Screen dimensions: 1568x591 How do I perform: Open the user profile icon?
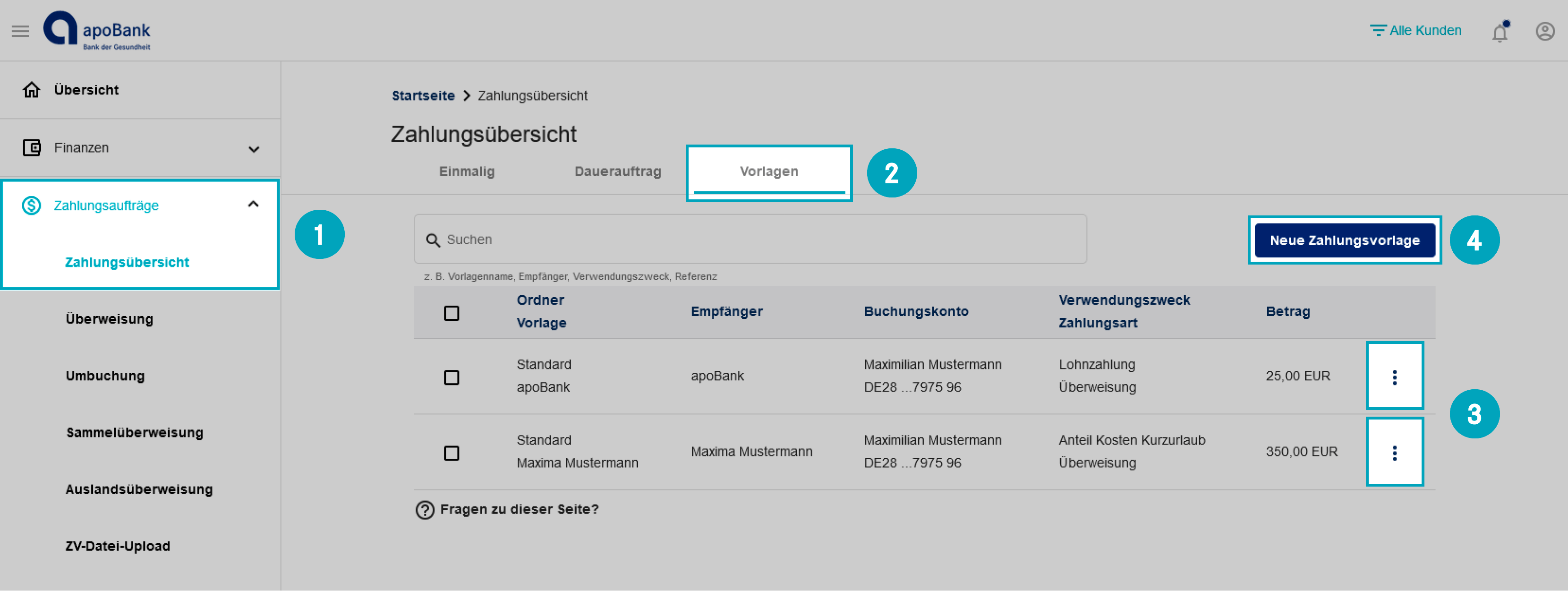tap(1545, 31)
